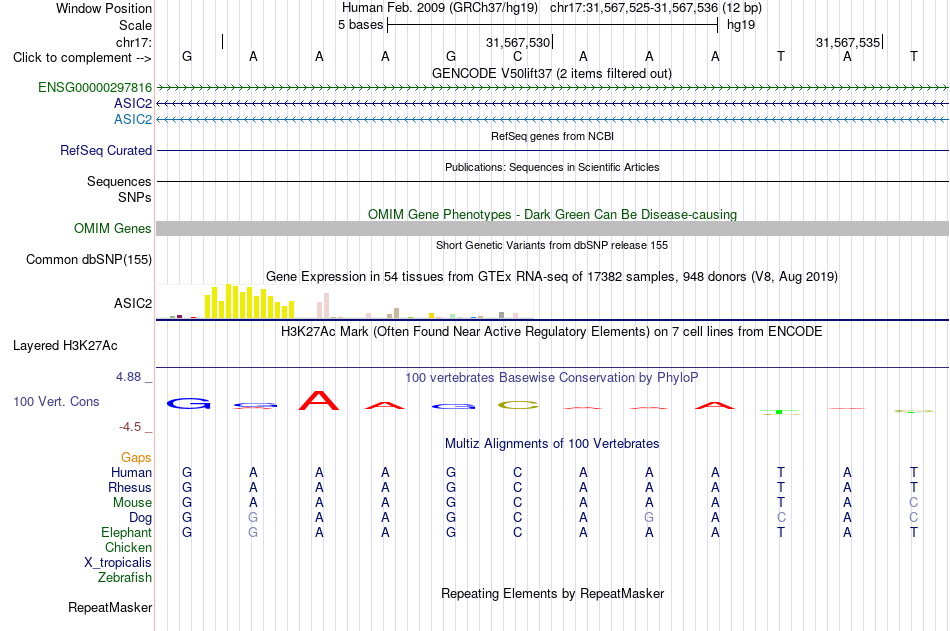Click the 'Sequences' track label

click(119, 181)
